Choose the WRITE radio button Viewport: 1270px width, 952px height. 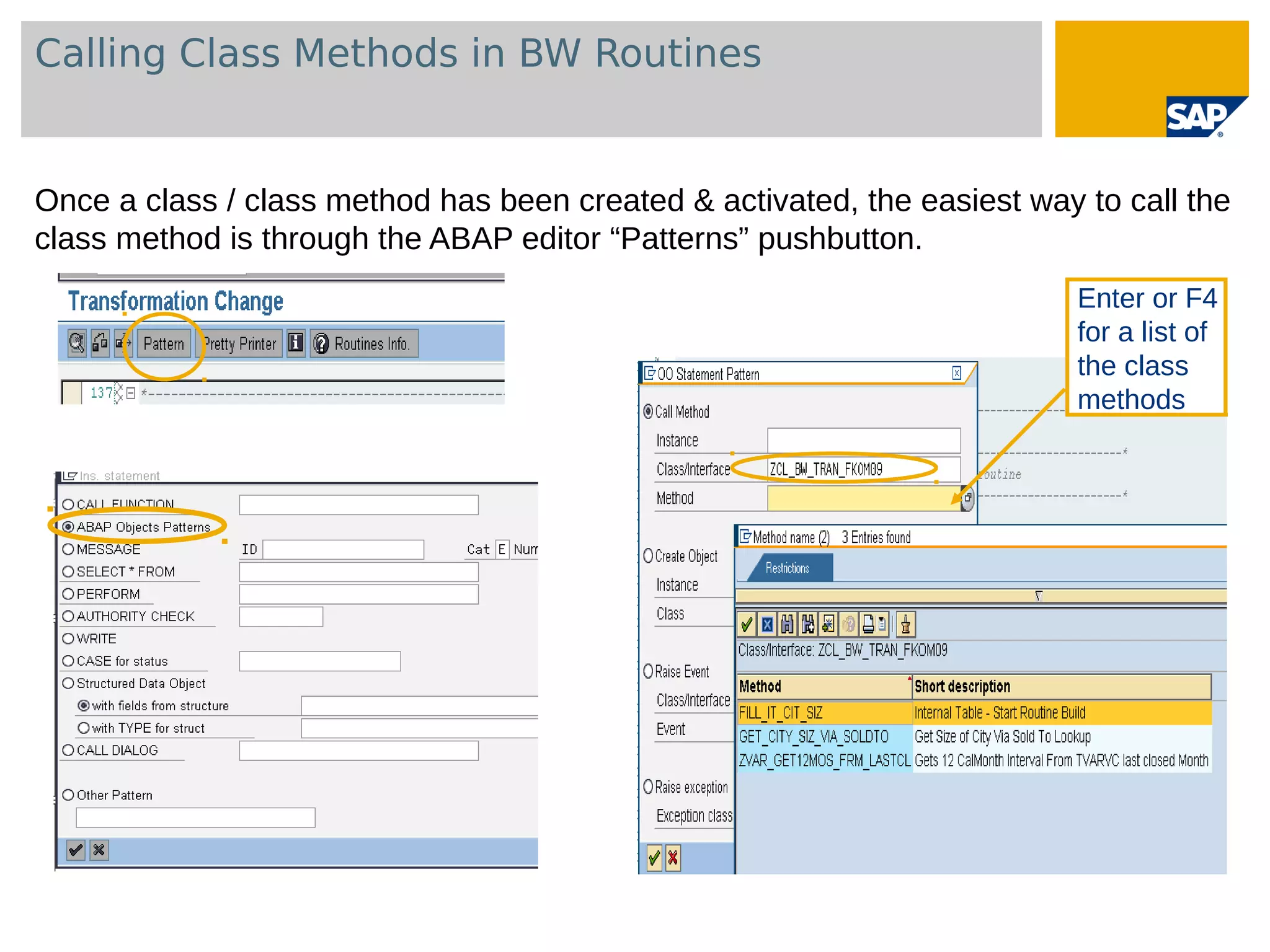pyautogui.click(x=68, y=638)
